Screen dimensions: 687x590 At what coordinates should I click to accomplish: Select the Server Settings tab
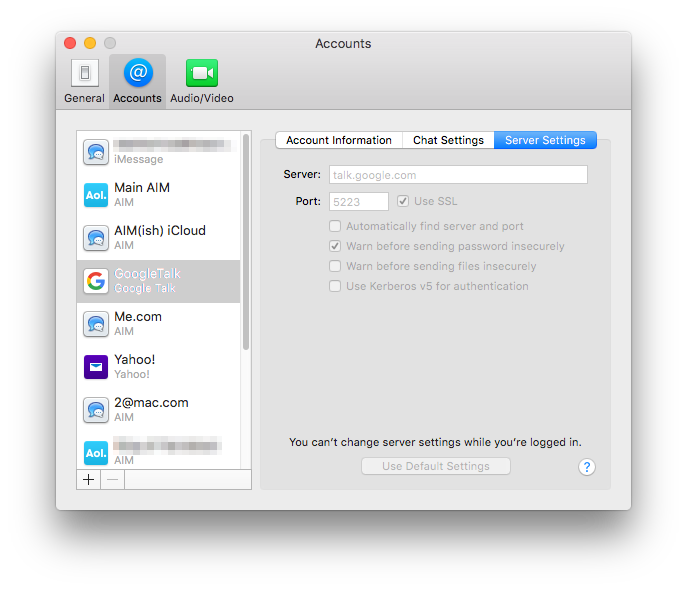[x=545, y=140]
